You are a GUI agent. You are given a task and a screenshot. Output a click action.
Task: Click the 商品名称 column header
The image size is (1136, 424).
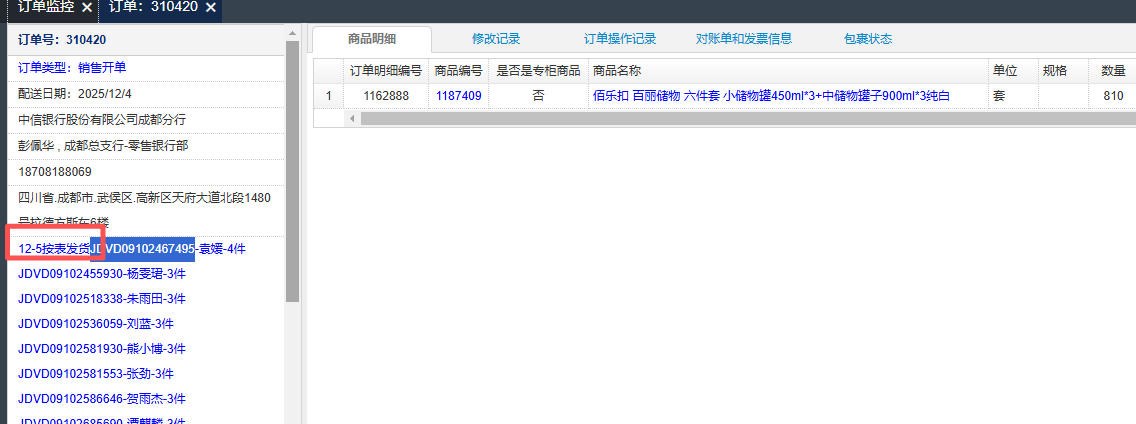point(617,71)
